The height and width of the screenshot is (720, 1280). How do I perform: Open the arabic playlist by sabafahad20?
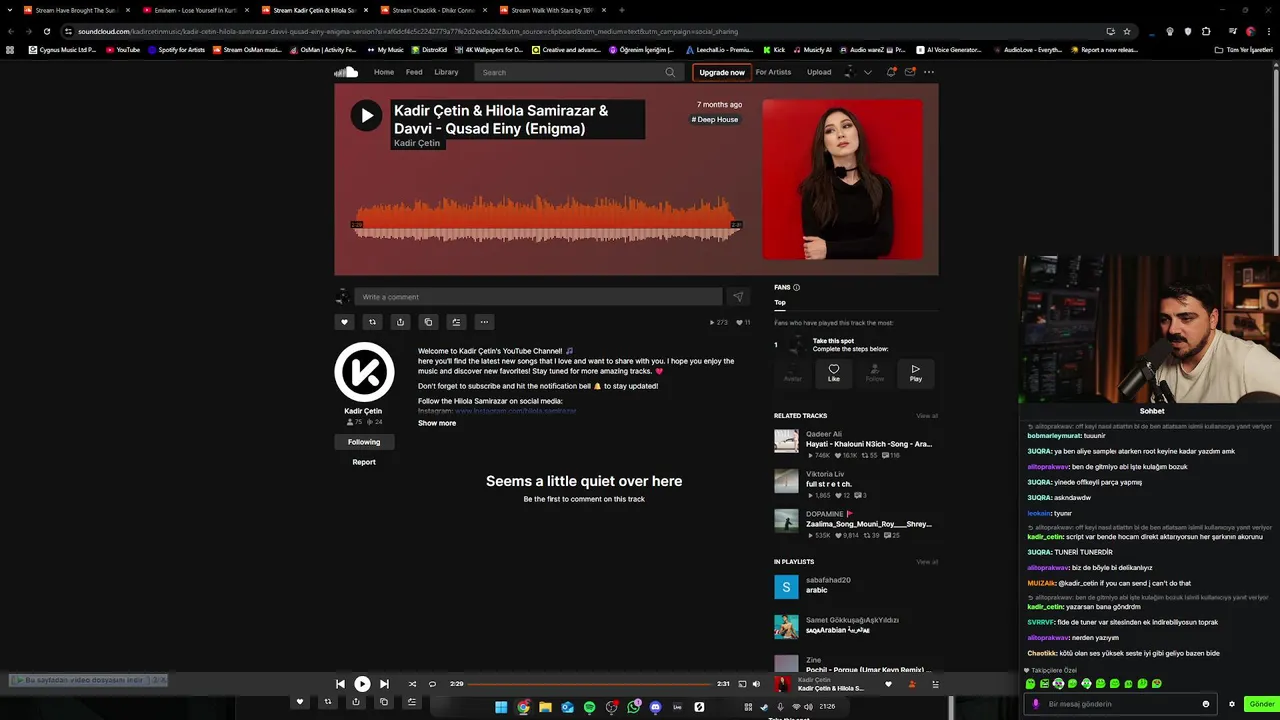819,590
